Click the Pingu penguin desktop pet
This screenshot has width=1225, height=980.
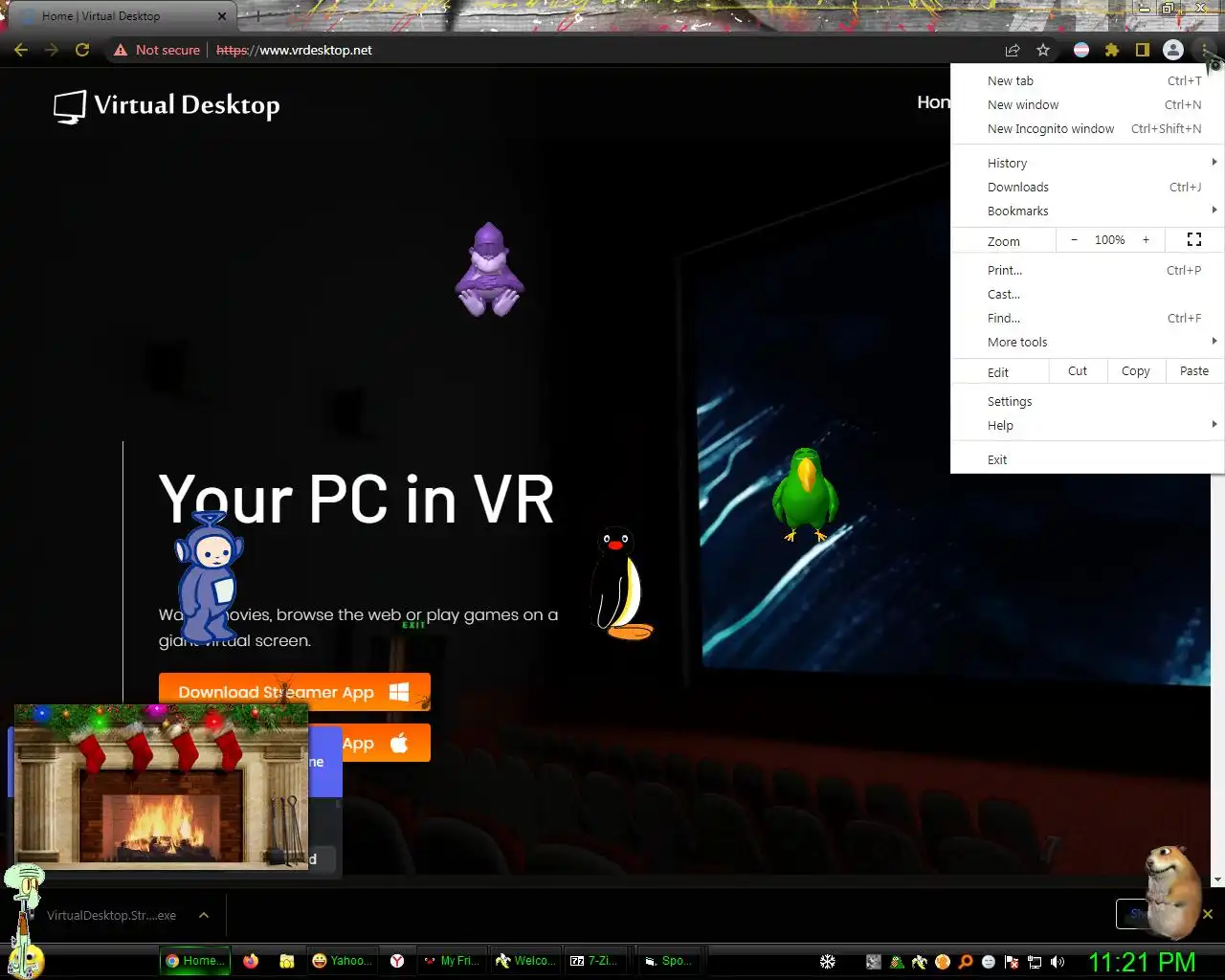coord(620,582)
